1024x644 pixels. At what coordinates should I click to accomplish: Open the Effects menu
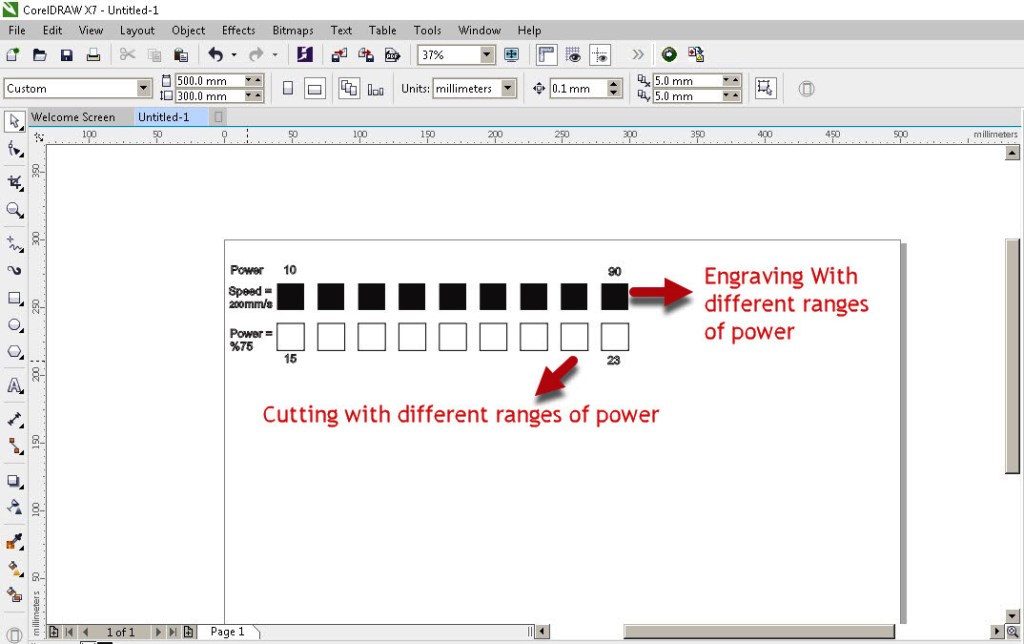238,30
